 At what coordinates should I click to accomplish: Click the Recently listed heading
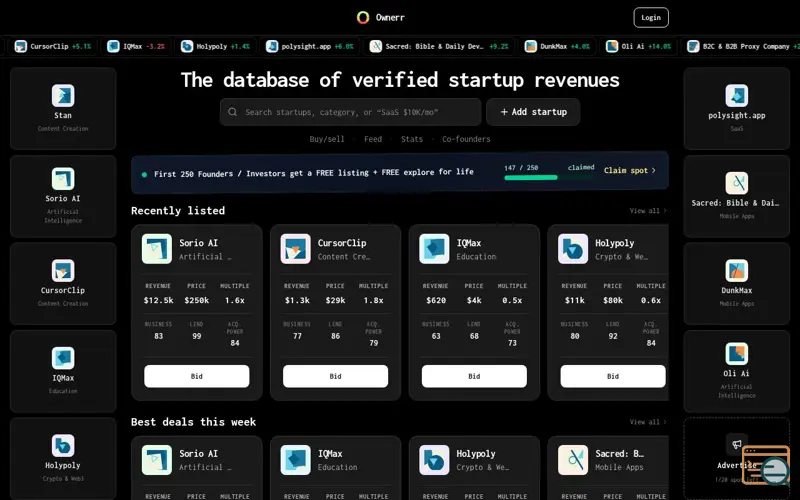(178, 211)
